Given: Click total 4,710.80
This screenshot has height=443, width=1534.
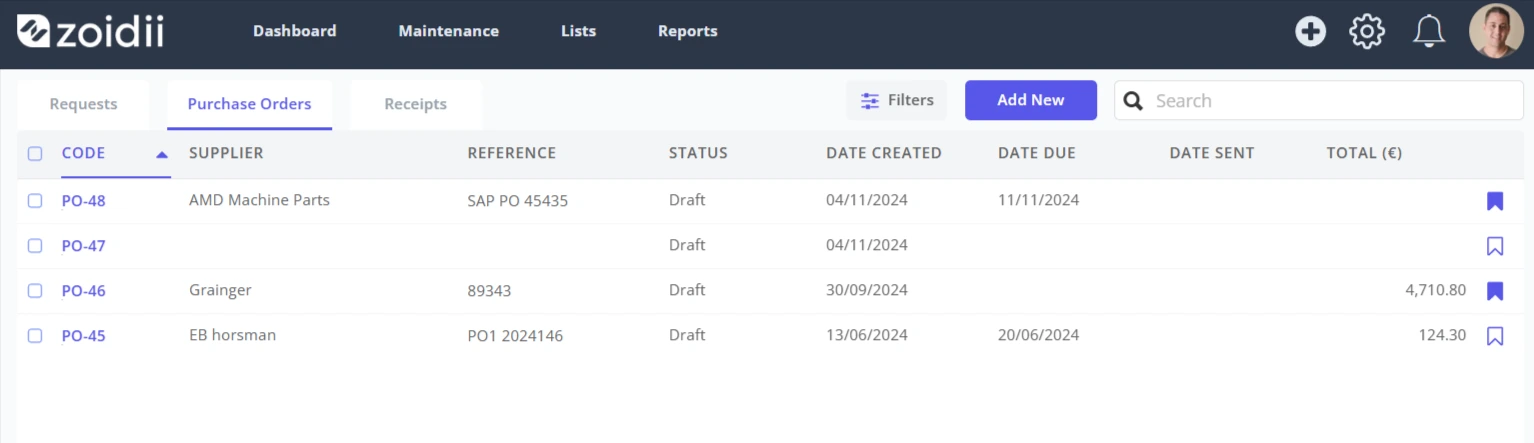Looking at the screenshot, I should pyautogui.click(x=1435, y=290).
